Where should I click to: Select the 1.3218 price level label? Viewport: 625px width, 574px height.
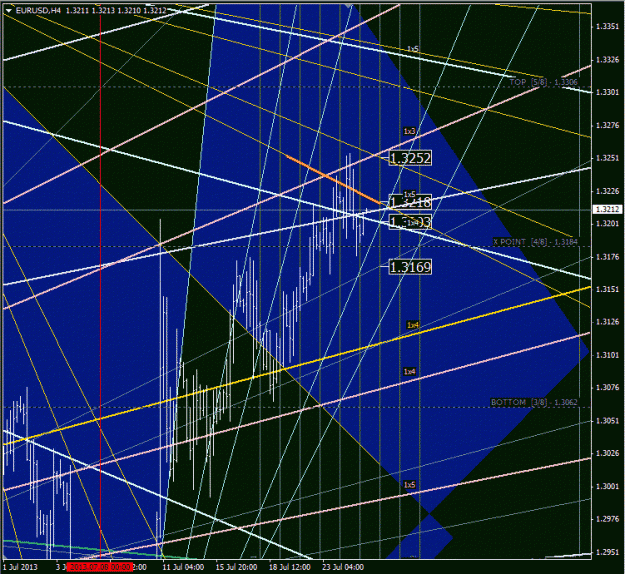[x=410, y=202]
